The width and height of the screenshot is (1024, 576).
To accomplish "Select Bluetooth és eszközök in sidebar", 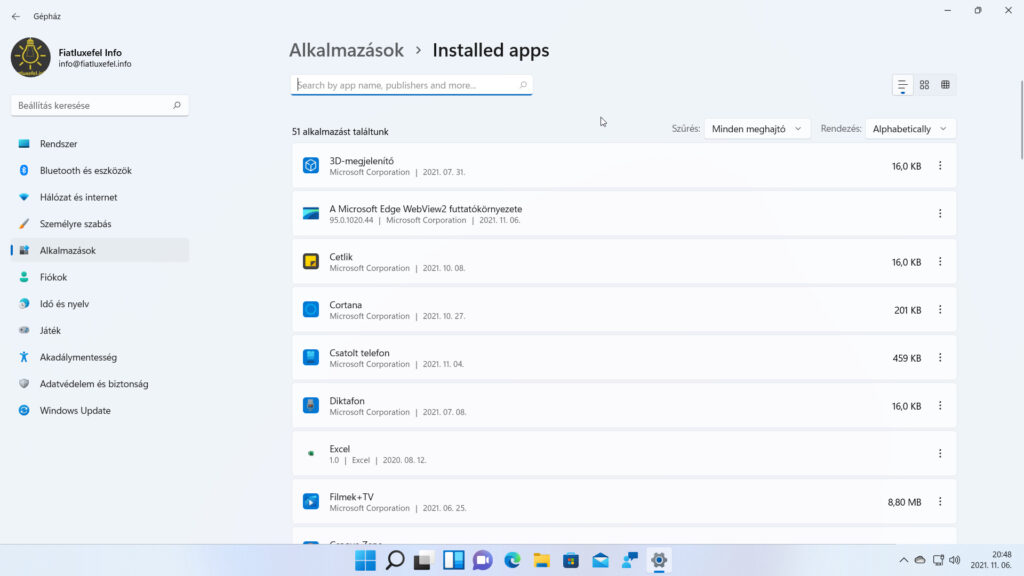I will (99, 170).
